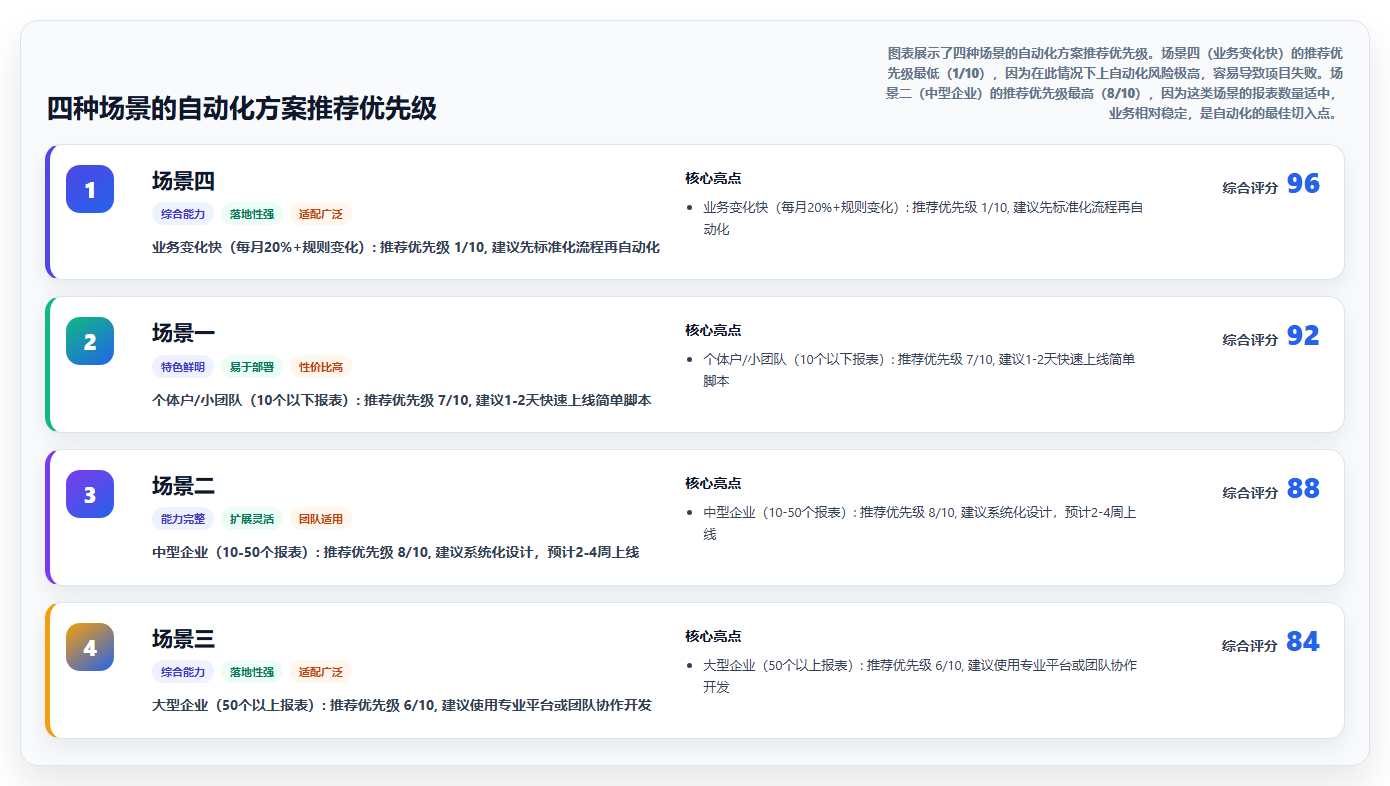Select the 业务变化快 bullet under 核心亮点

point(923,218)
